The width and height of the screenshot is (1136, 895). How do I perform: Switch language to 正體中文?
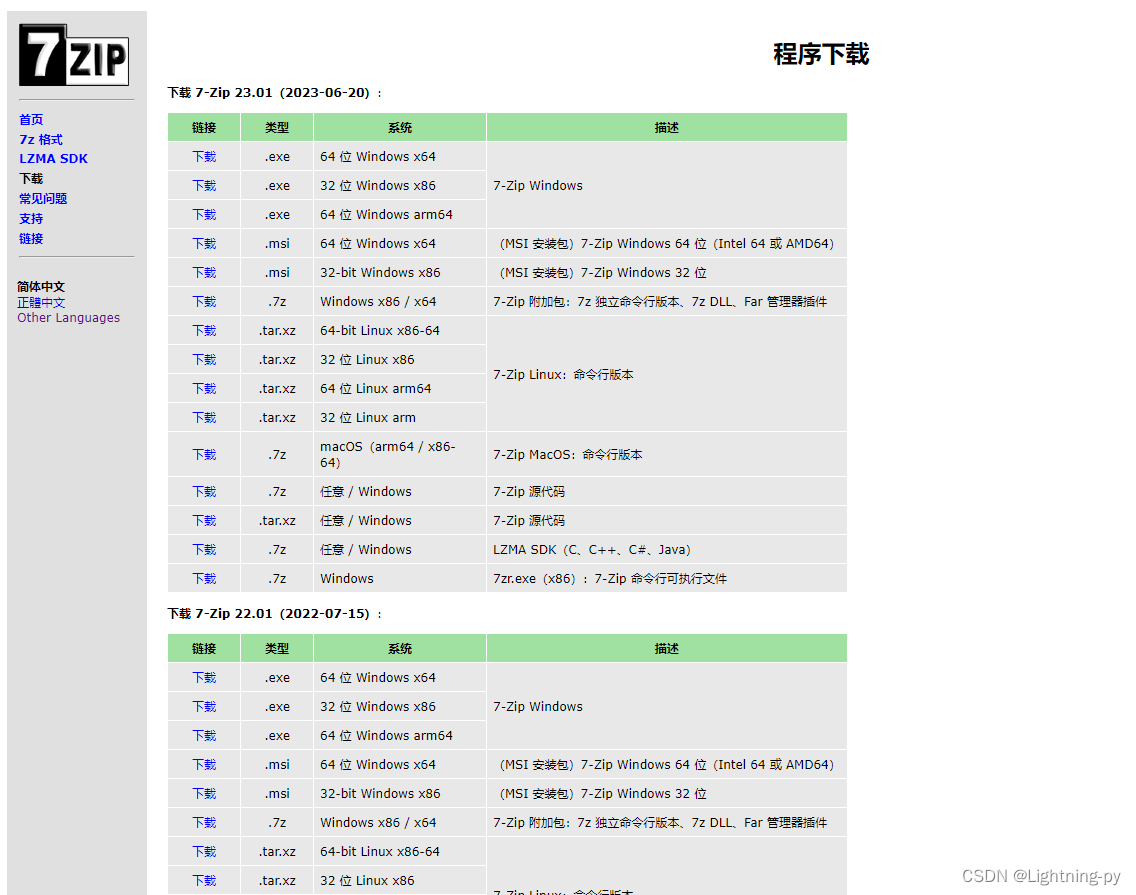pos(41,302)
